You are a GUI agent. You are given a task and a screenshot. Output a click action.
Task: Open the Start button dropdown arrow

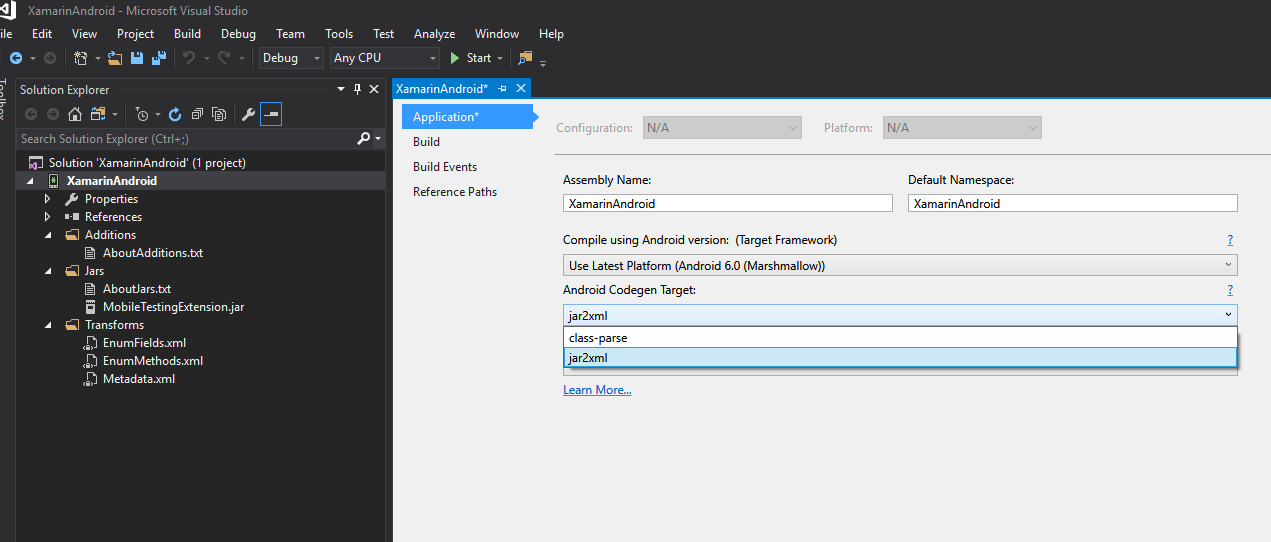coord(500,58)
